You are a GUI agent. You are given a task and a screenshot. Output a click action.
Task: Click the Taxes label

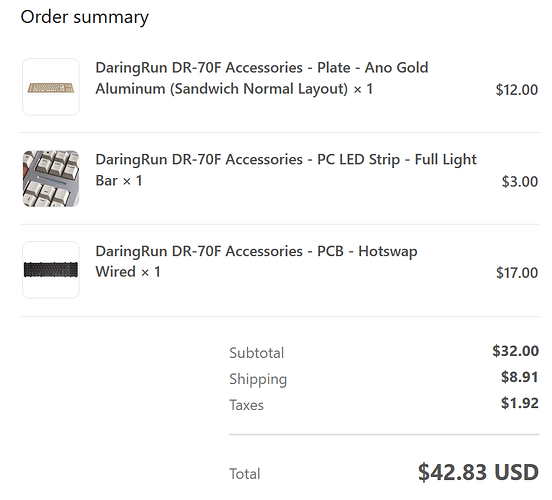pyautogui.click(x=246, y=405)
